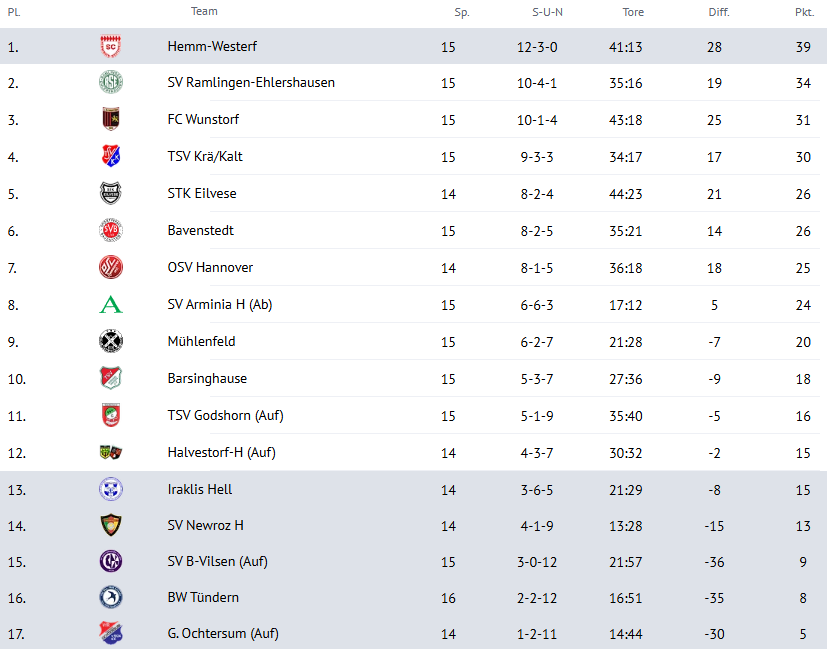Click the G. Ochtersum club badge
Image resolution: width=827 pixels, height=649 pixels.
pos(111,634)
